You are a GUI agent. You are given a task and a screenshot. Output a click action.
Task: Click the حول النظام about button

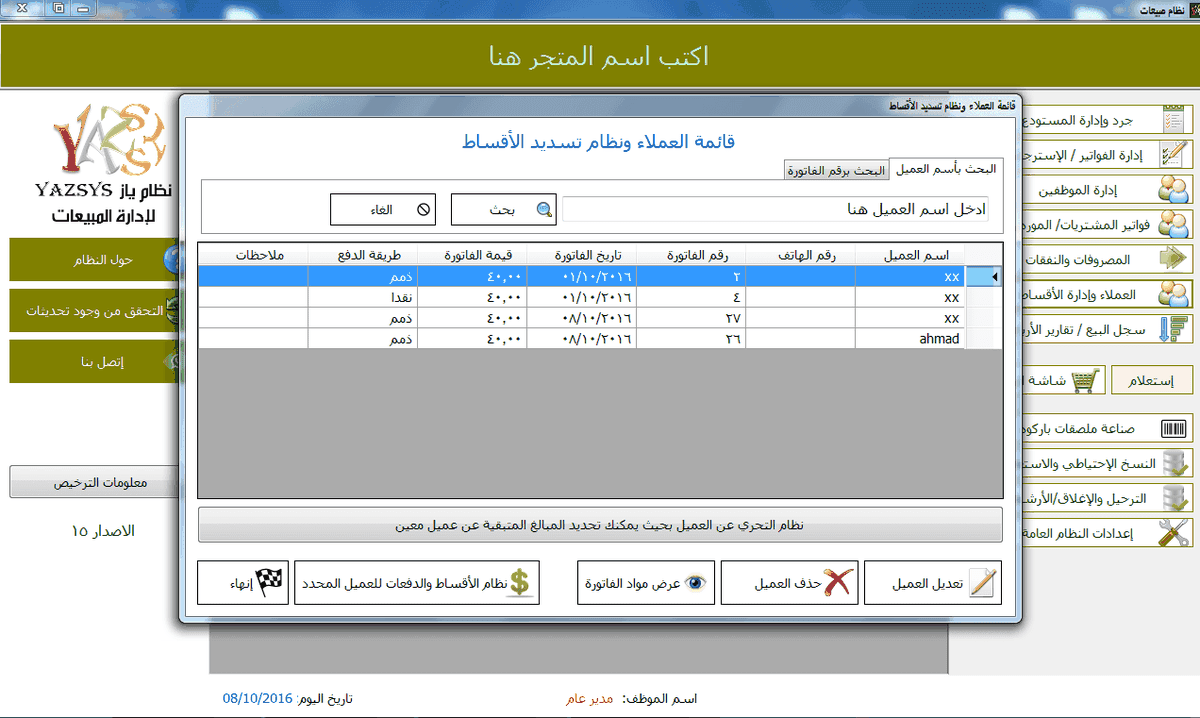(90, 260)
